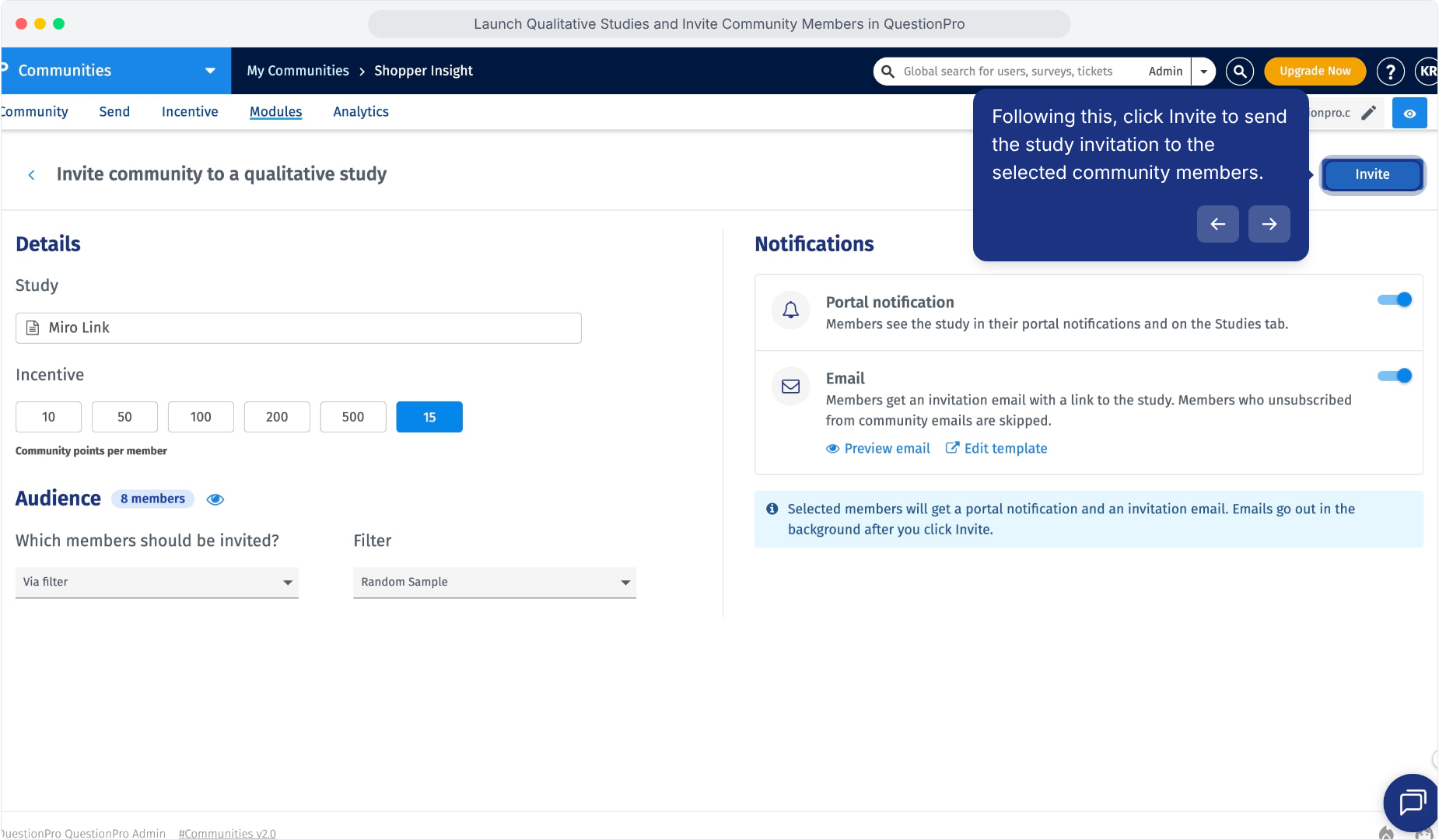Go to My Communities breadcrumb

298,71
